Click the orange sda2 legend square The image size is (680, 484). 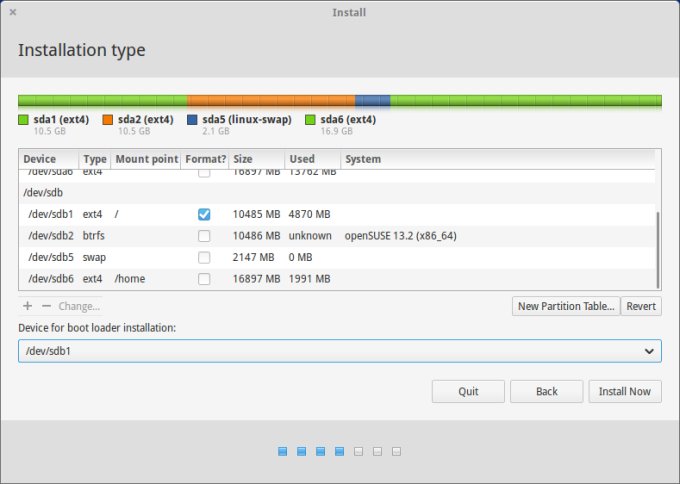(x=108, y=120)
